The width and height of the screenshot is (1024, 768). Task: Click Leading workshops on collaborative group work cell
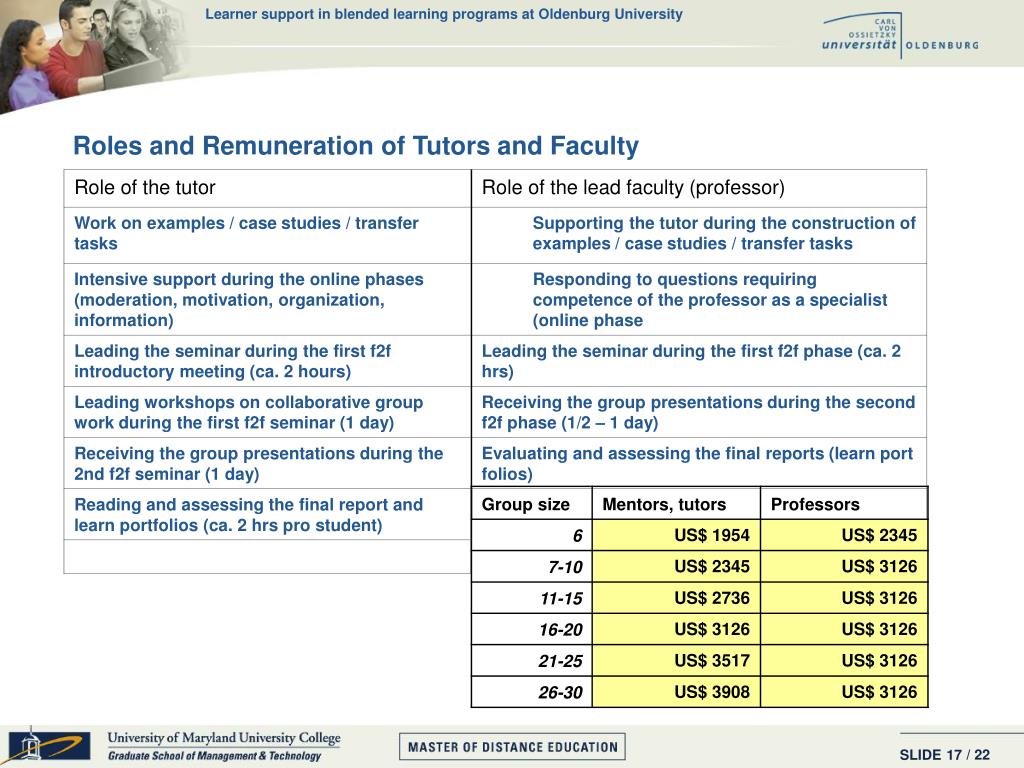click(267, 412)
